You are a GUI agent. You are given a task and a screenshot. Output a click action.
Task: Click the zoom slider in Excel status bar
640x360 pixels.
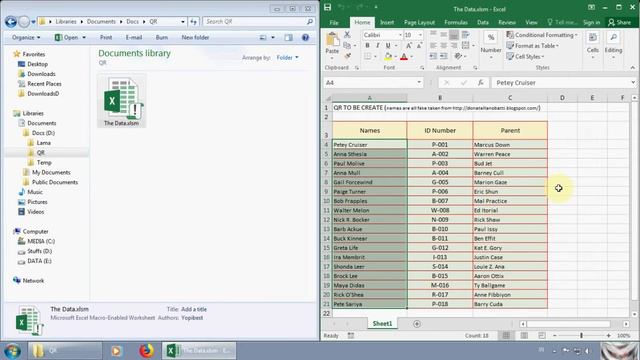coord(581,336)
